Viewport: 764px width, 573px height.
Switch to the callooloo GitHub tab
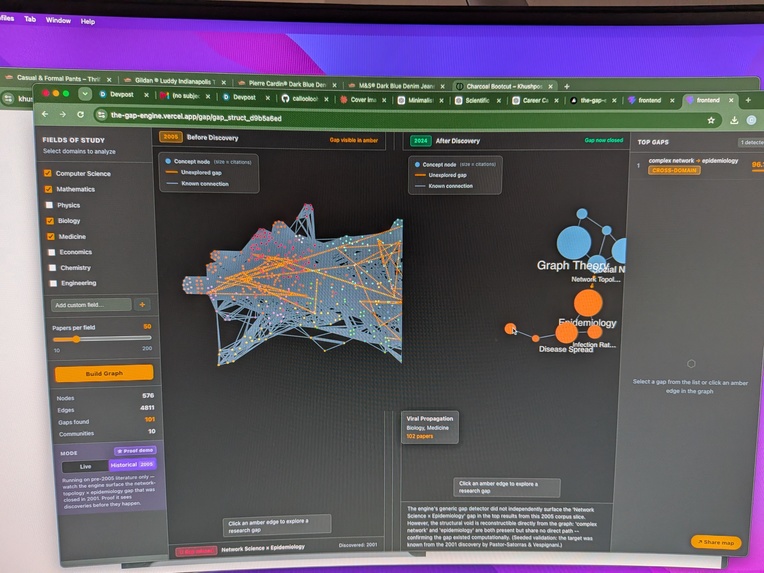[x=302, y=98]
